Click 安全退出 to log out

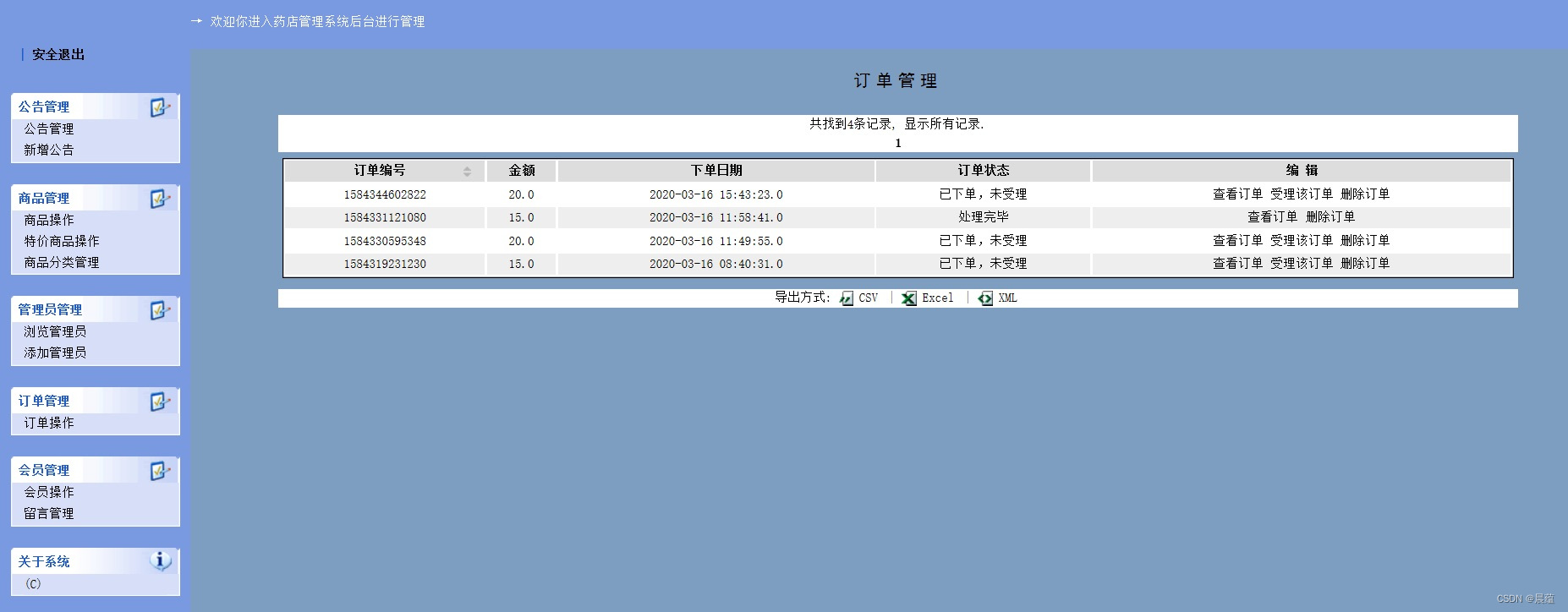[x=58, y=54]
